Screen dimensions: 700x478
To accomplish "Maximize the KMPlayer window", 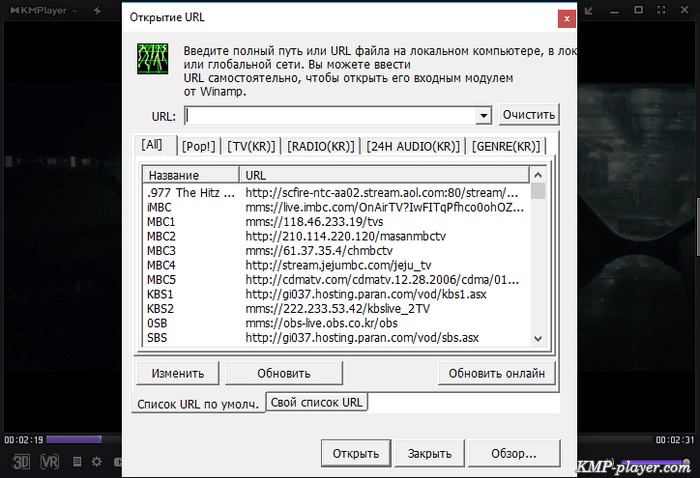I will coord(639,10).
